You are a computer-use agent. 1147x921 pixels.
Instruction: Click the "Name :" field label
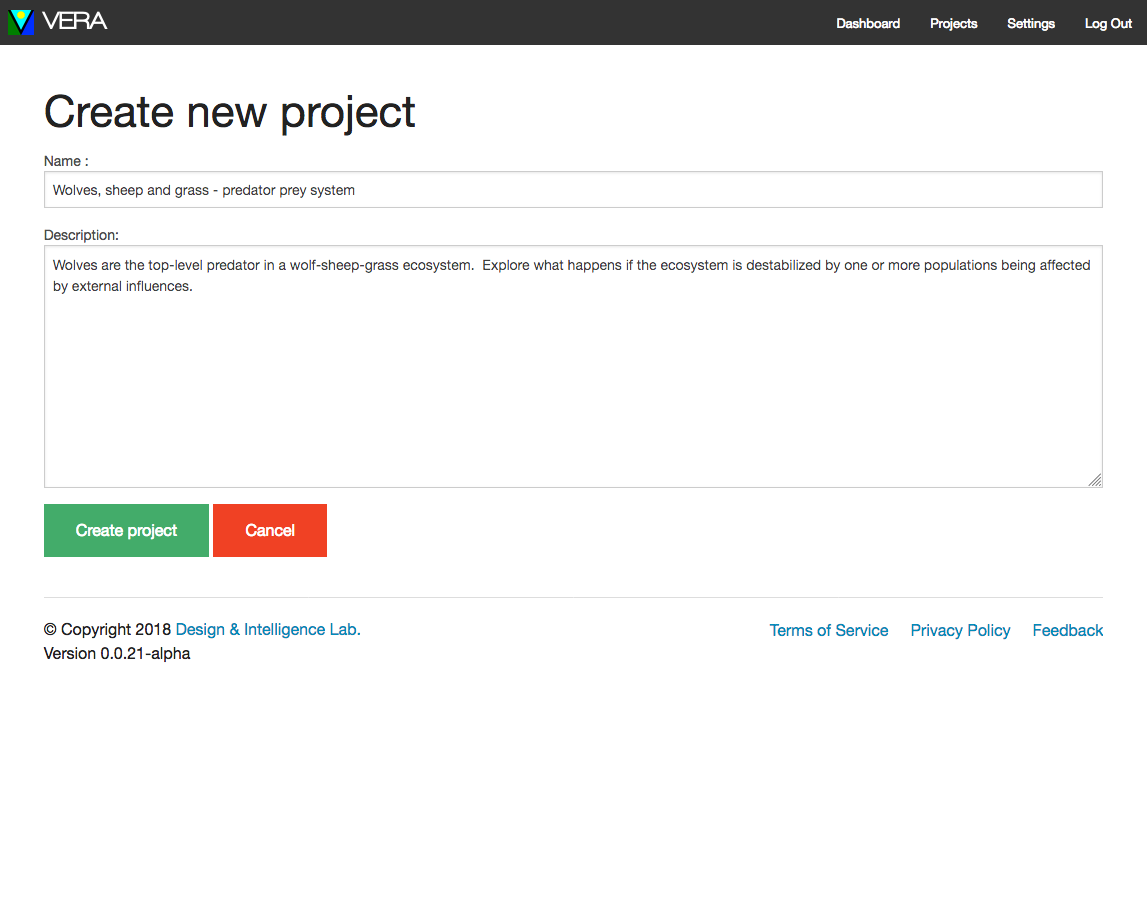point(66,161)
